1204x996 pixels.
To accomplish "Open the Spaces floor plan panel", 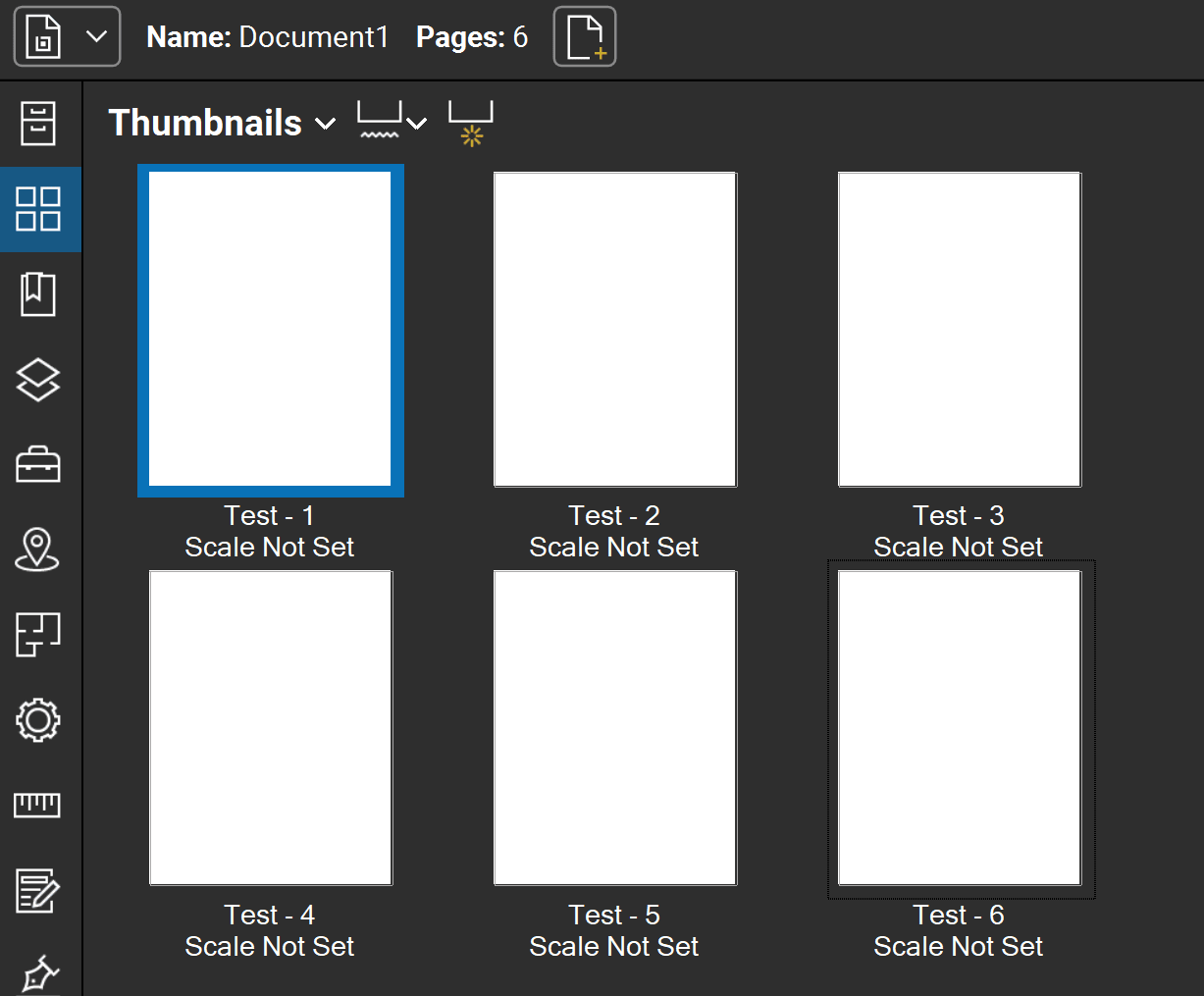I will (x=38, y=635).
